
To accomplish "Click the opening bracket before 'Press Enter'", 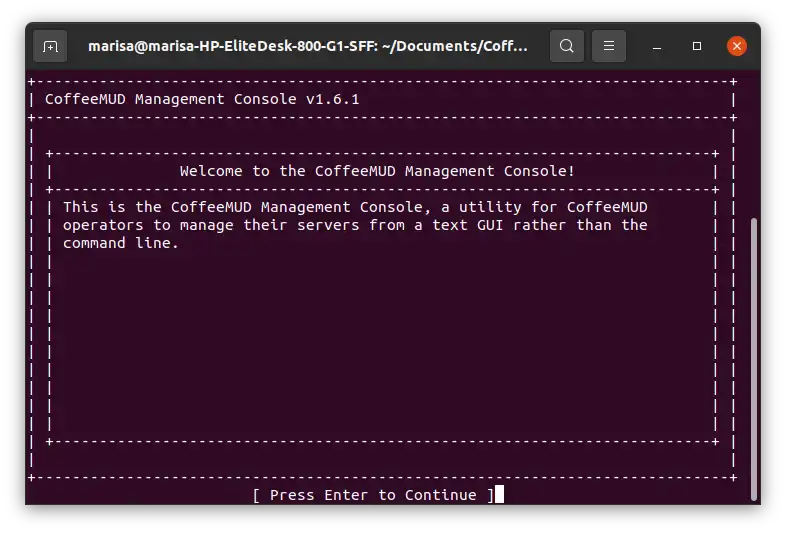I will pyautogui.click(x=257, y=495).
